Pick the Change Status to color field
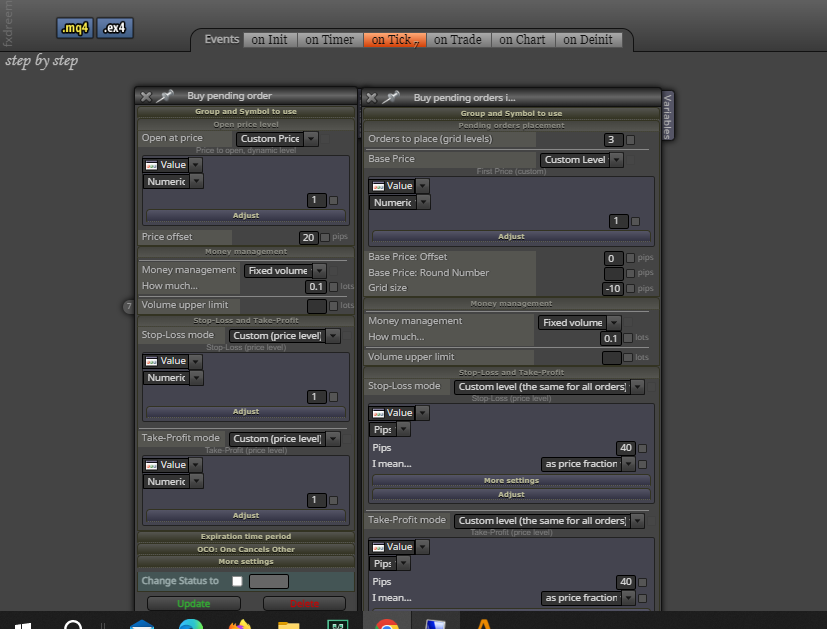This screenshot has height=632, width=828. [269, 581]
